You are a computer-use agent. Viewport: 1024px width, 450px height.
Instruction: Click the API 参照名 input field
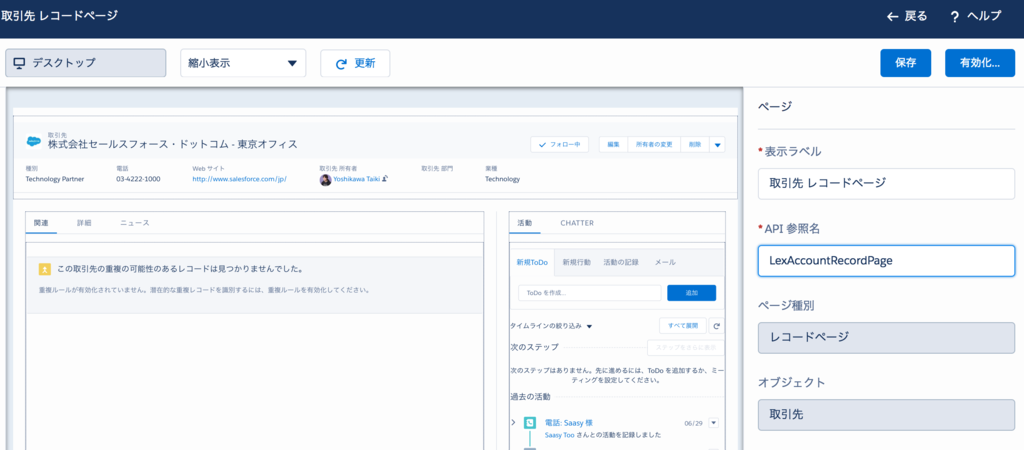coord(886,261)
